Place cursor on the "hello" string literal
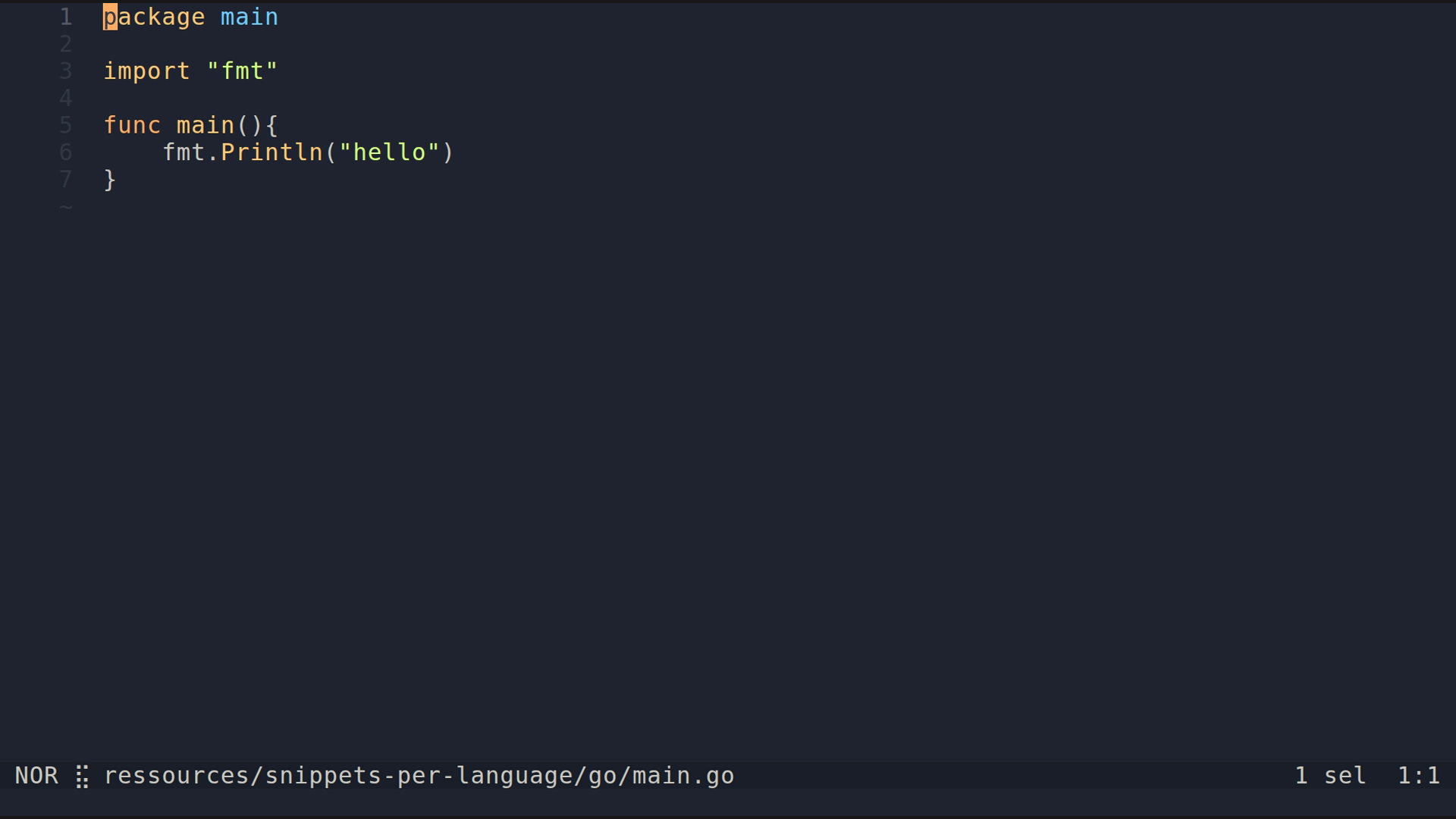This screenshot has height=819, width=1456. (x=390, y=152)
